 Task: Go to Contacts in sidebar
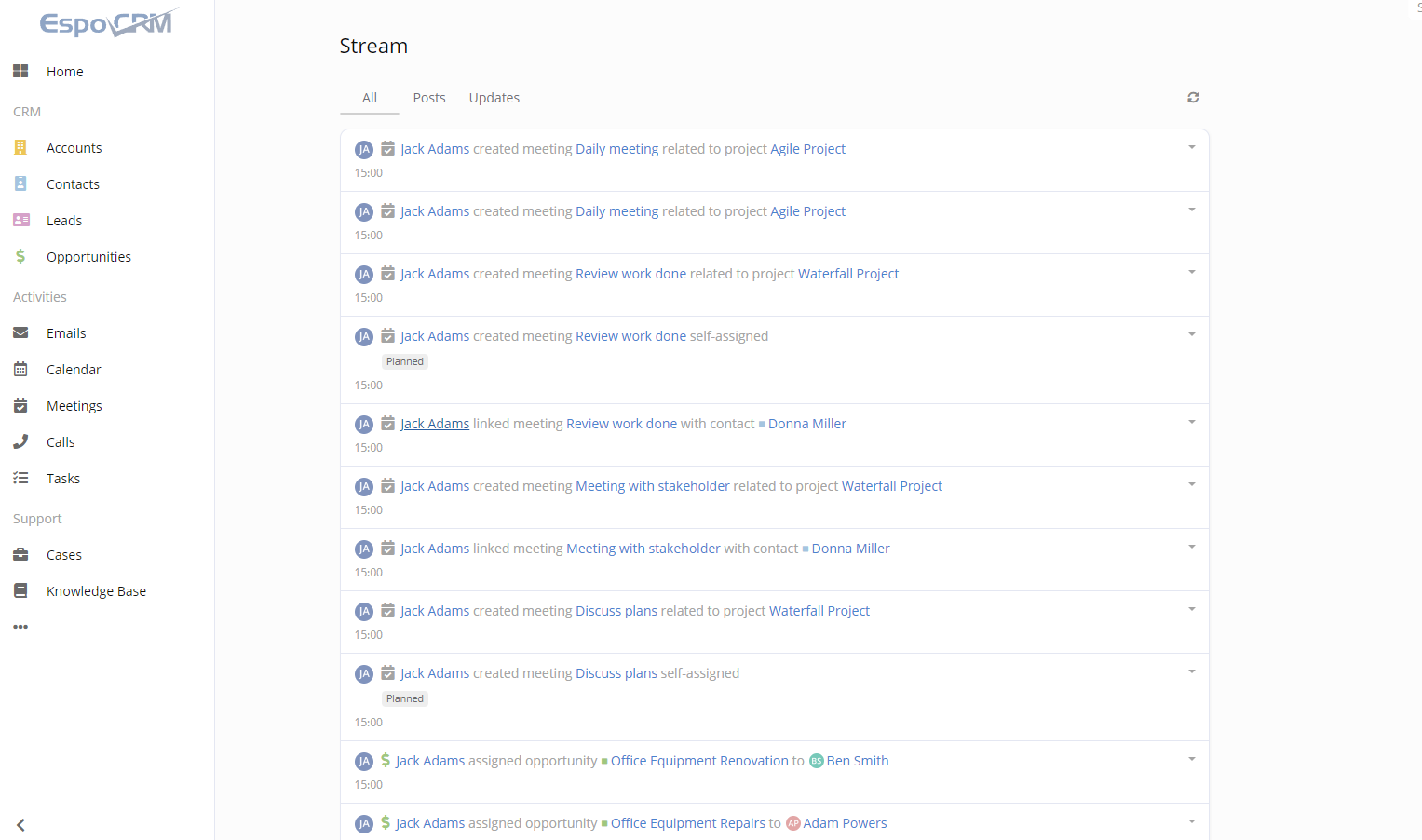[x=73, y=184]
